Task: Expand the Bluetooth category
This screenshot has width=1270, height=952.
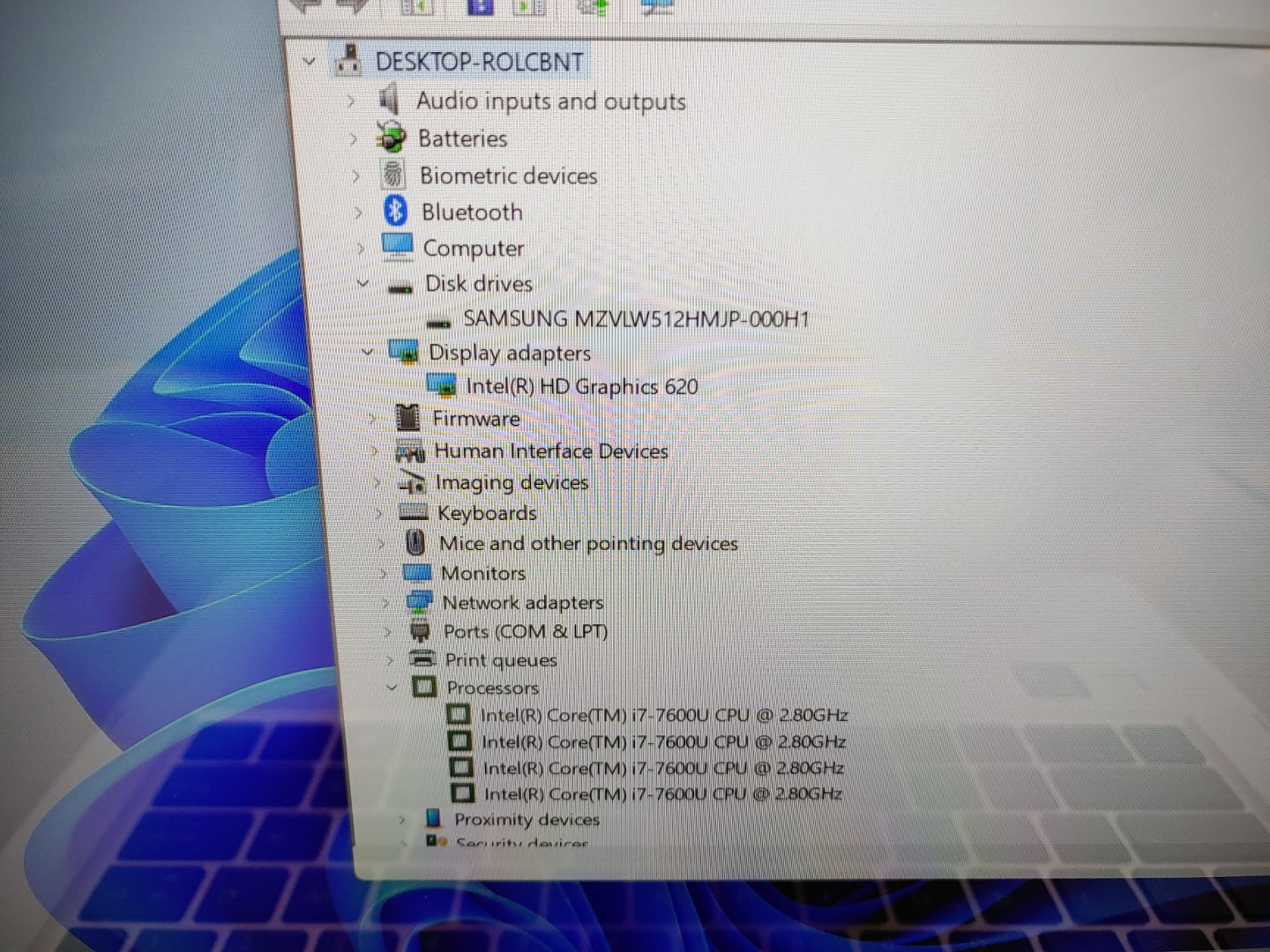Action: coord(358,212)
